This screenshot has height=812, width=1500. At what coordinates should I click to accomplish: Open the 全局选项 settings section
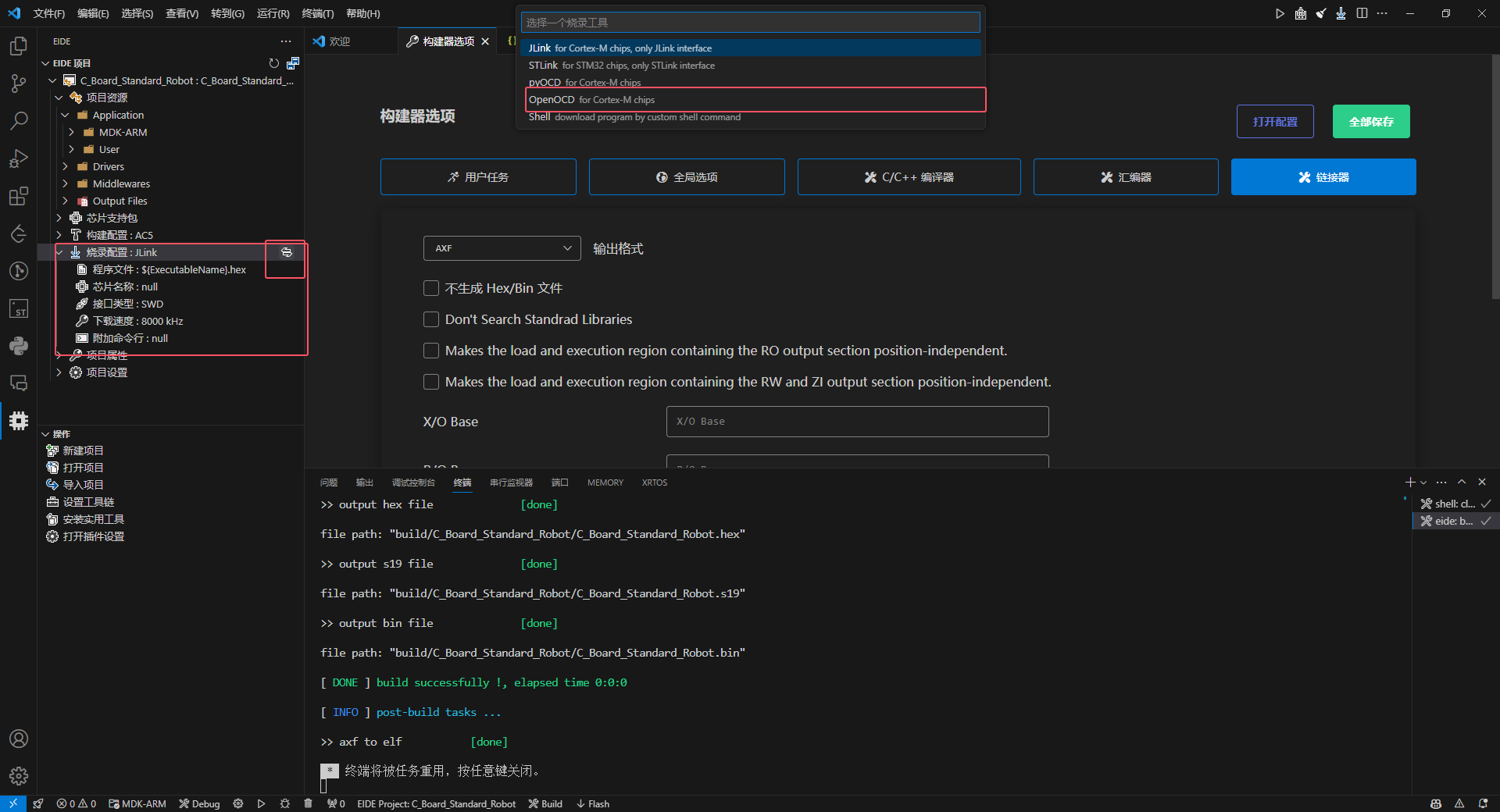(687, 177)
